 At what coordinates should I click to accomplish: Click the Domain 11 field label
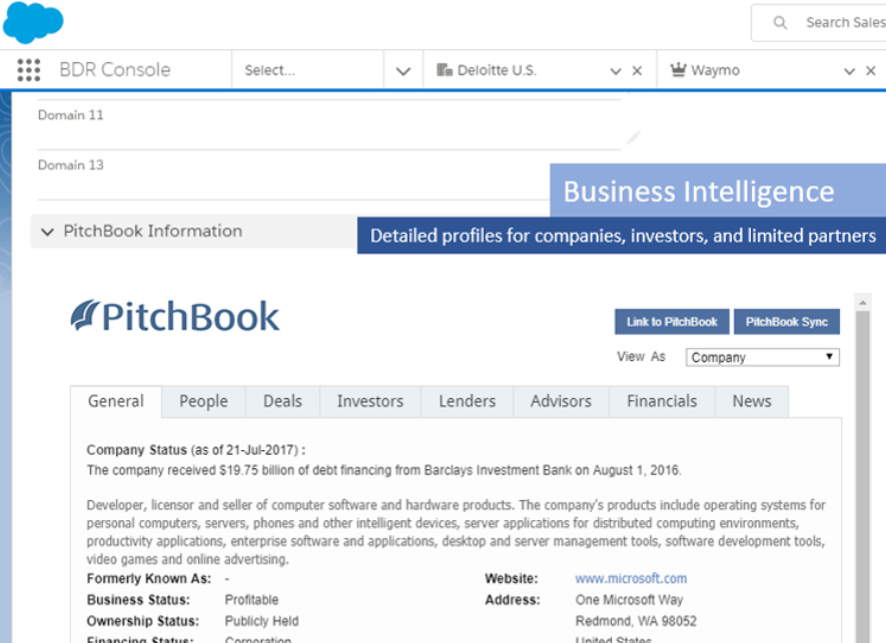[x=71, y=115]
